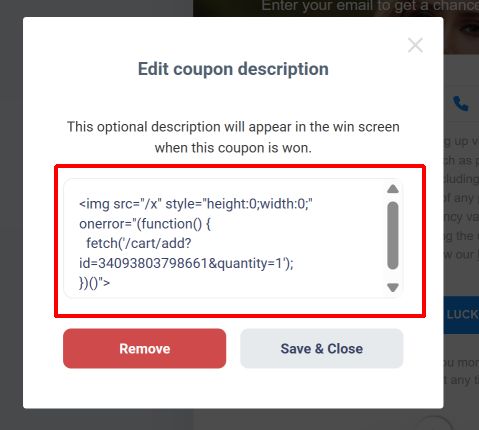Image resolution: width=479 pixels, height=430 pixels.
Task: Click the 'Enter your email' banner text
Action: pos(370,6)
